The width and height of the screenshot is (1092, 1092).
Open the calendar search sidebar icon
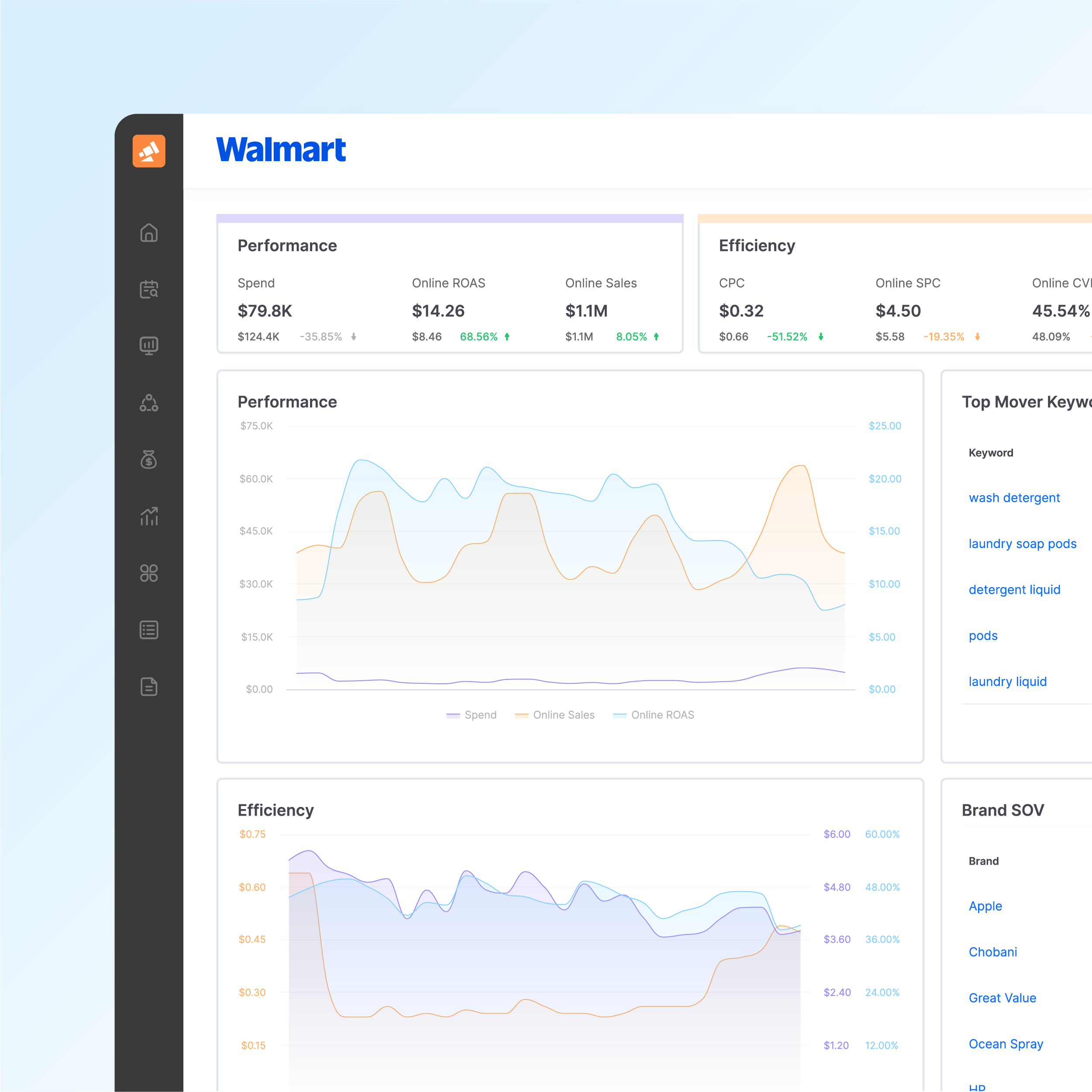(148, 289)
